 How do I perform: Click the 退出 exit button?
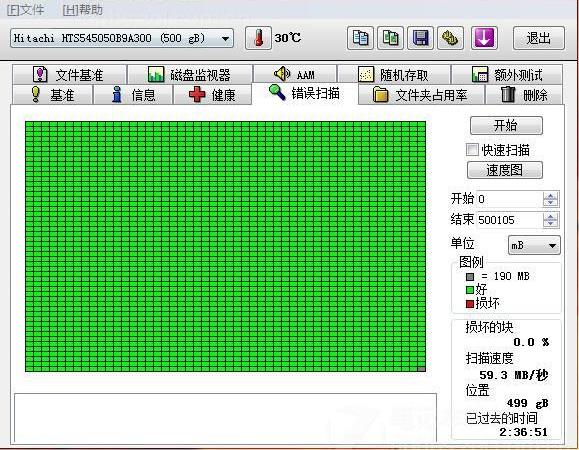tap(539, 38)
